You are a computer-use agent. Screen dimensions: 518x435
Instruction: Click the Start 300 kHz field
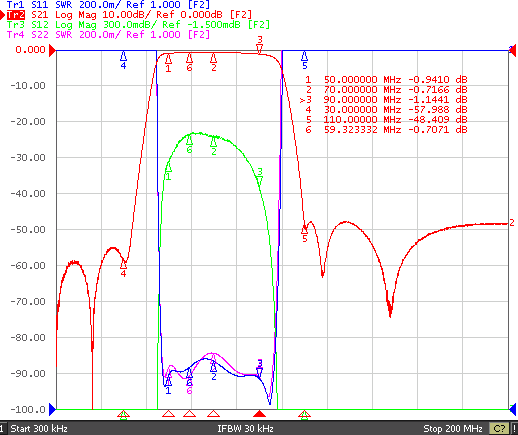(39, 429)
